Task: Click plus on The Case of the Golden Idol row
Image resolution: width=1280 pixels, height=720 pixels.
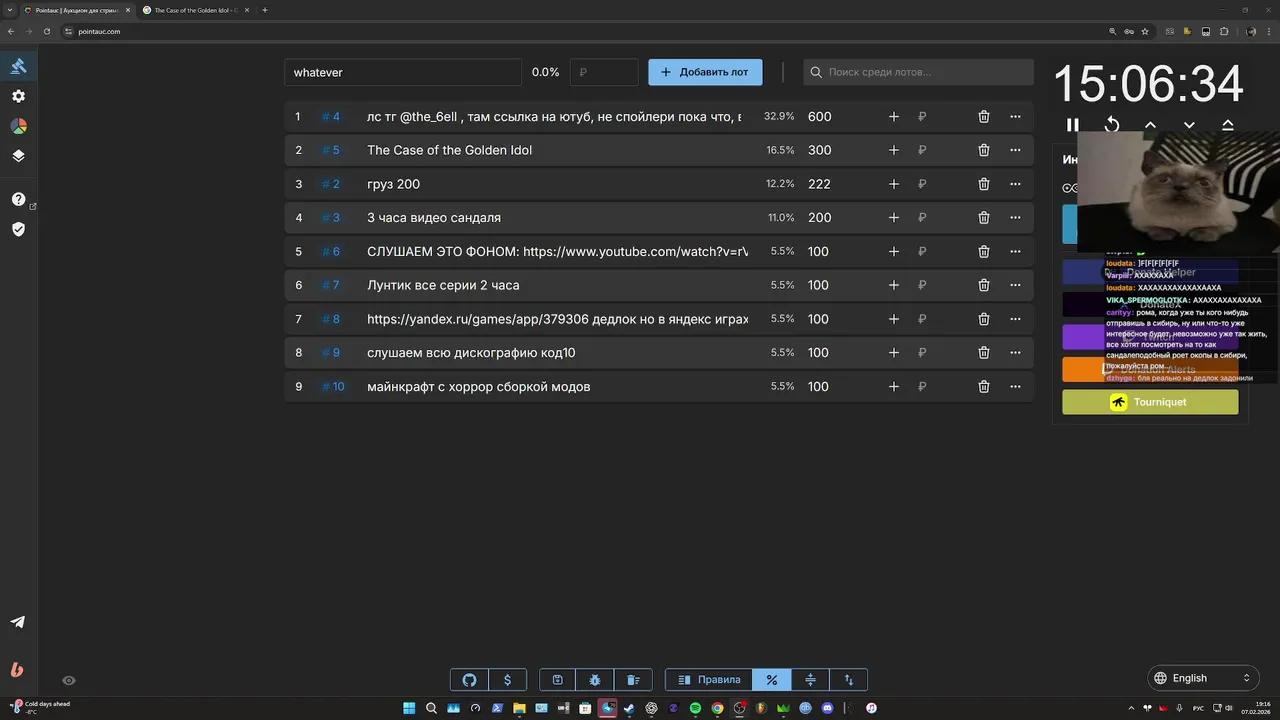Action: [894, 150]
